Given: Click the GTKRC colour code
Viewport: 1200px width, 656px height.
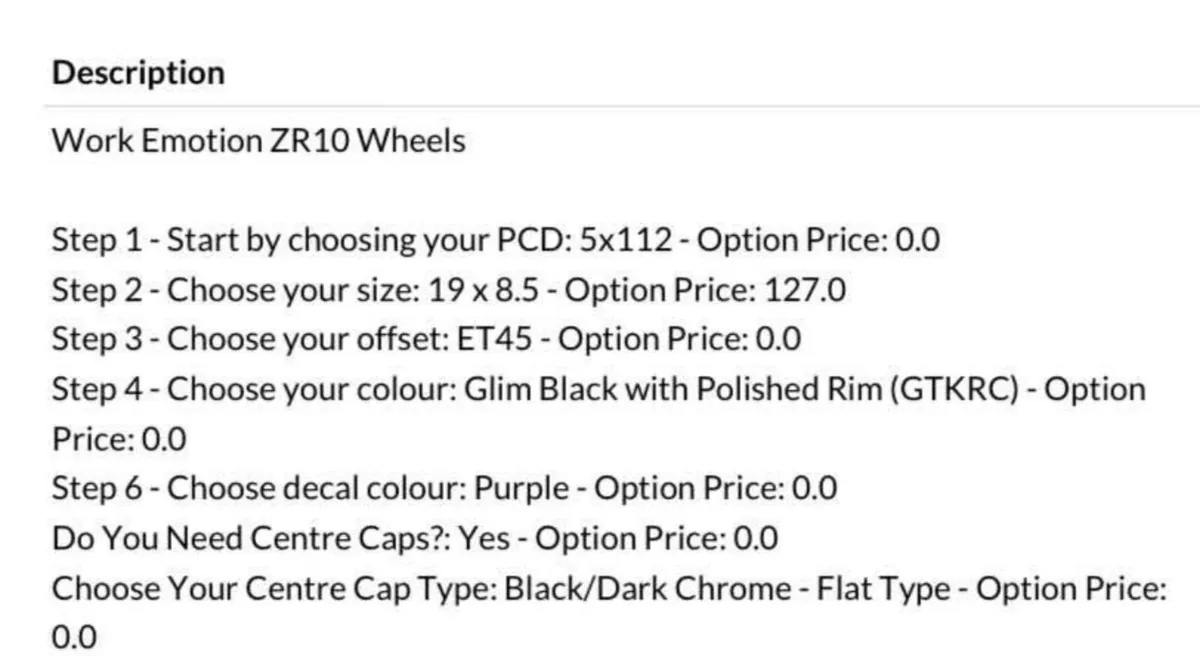Looking at the screenshot, I should 969,390.
